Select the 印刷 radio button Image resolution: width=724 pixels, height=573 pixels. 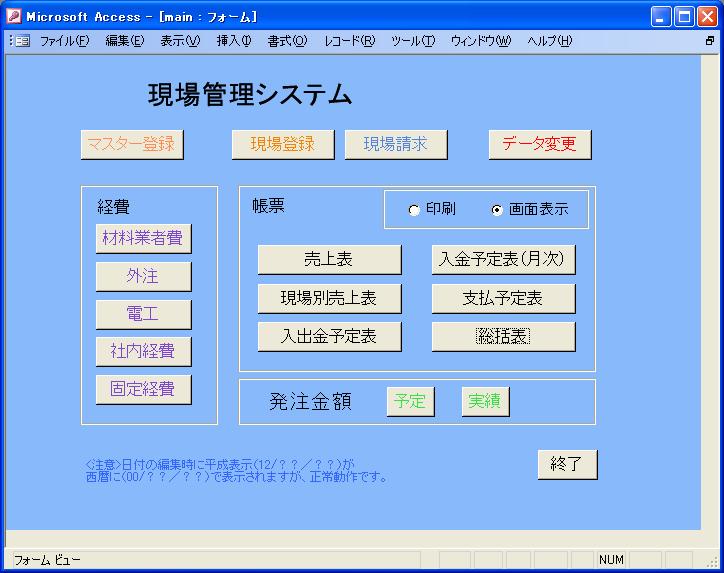pos(414,210)
